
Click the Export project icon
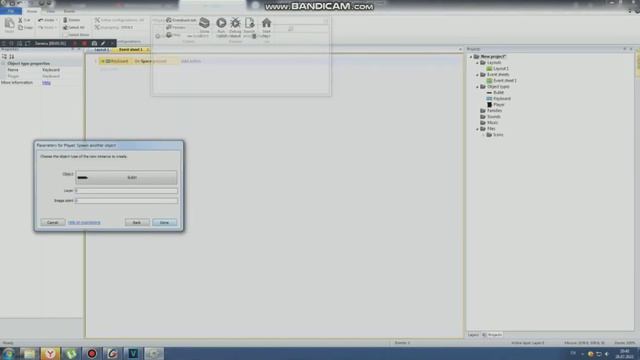coord(249,23)
